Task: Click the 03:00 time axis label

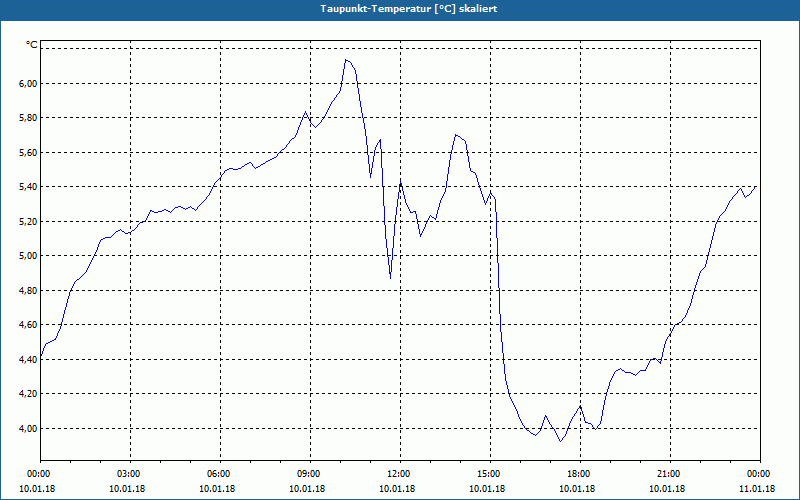Action: [131, 474]
